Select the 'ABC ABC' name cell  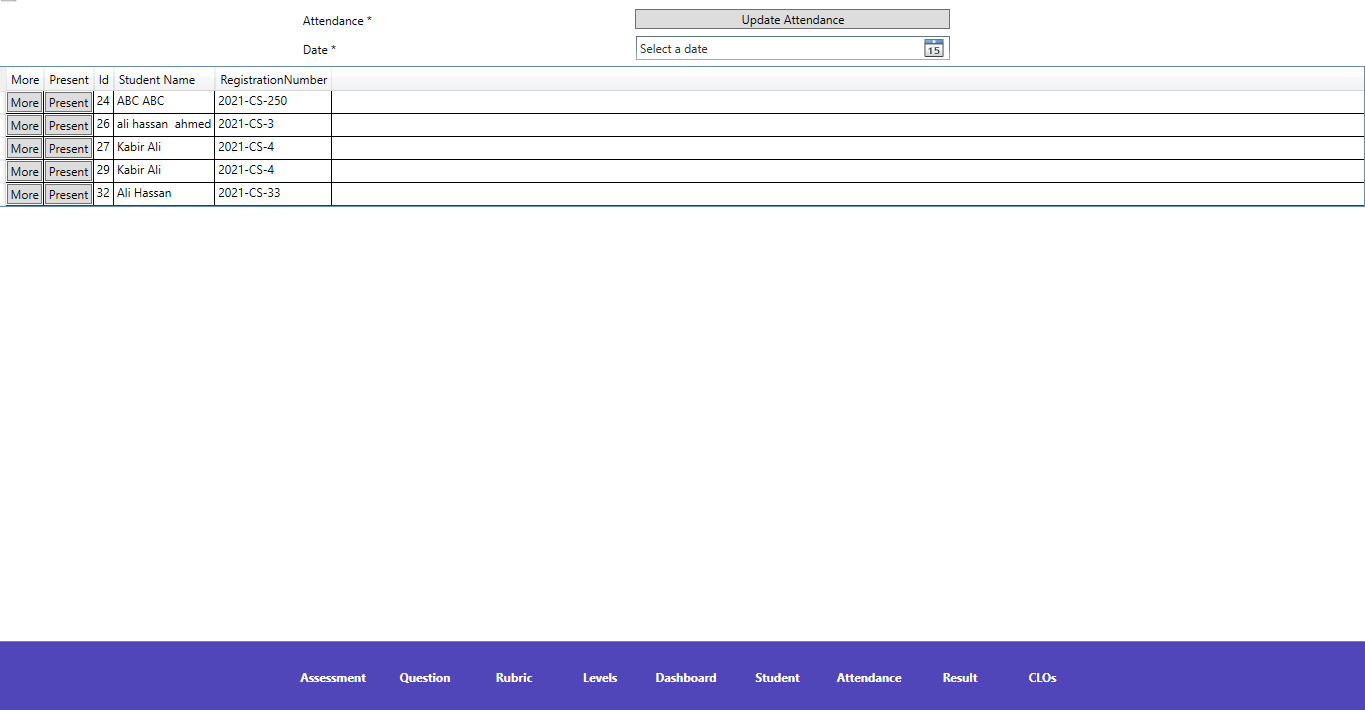[x=164, y=102]
